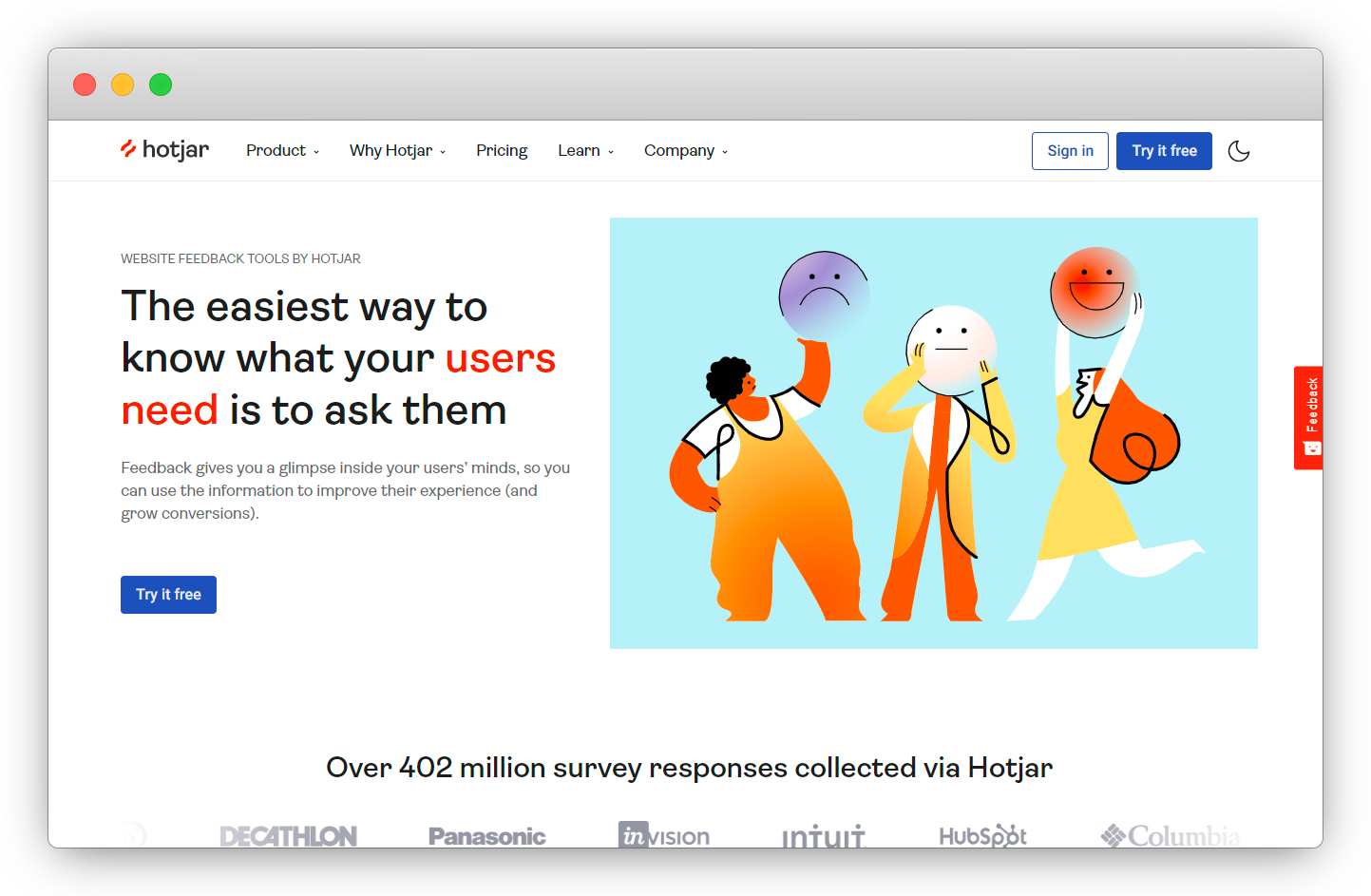
Task: Expand the Product dropdown menu
Action: pyautogui.click(x=282, y=151)
